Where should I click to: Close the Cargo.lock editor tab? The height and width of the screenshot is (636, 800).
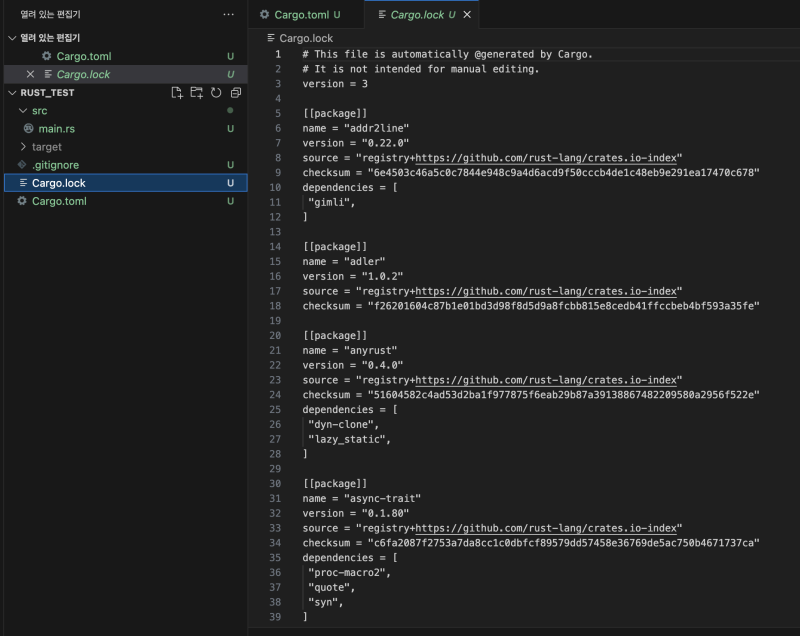(467, 15)
